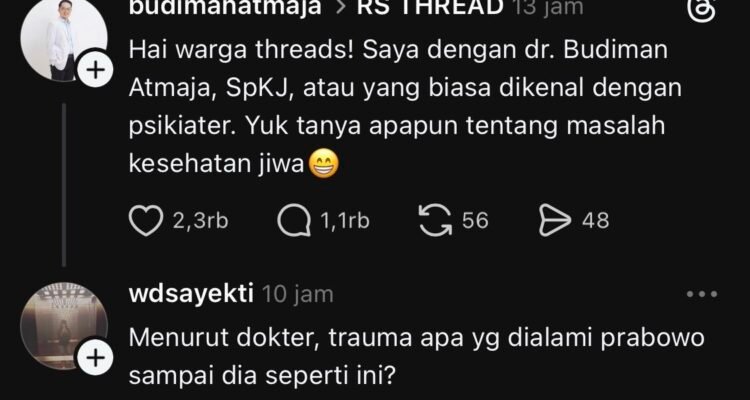750x400 pixels.
Task: View the 56 reposts count
Action: coord(475,221)
